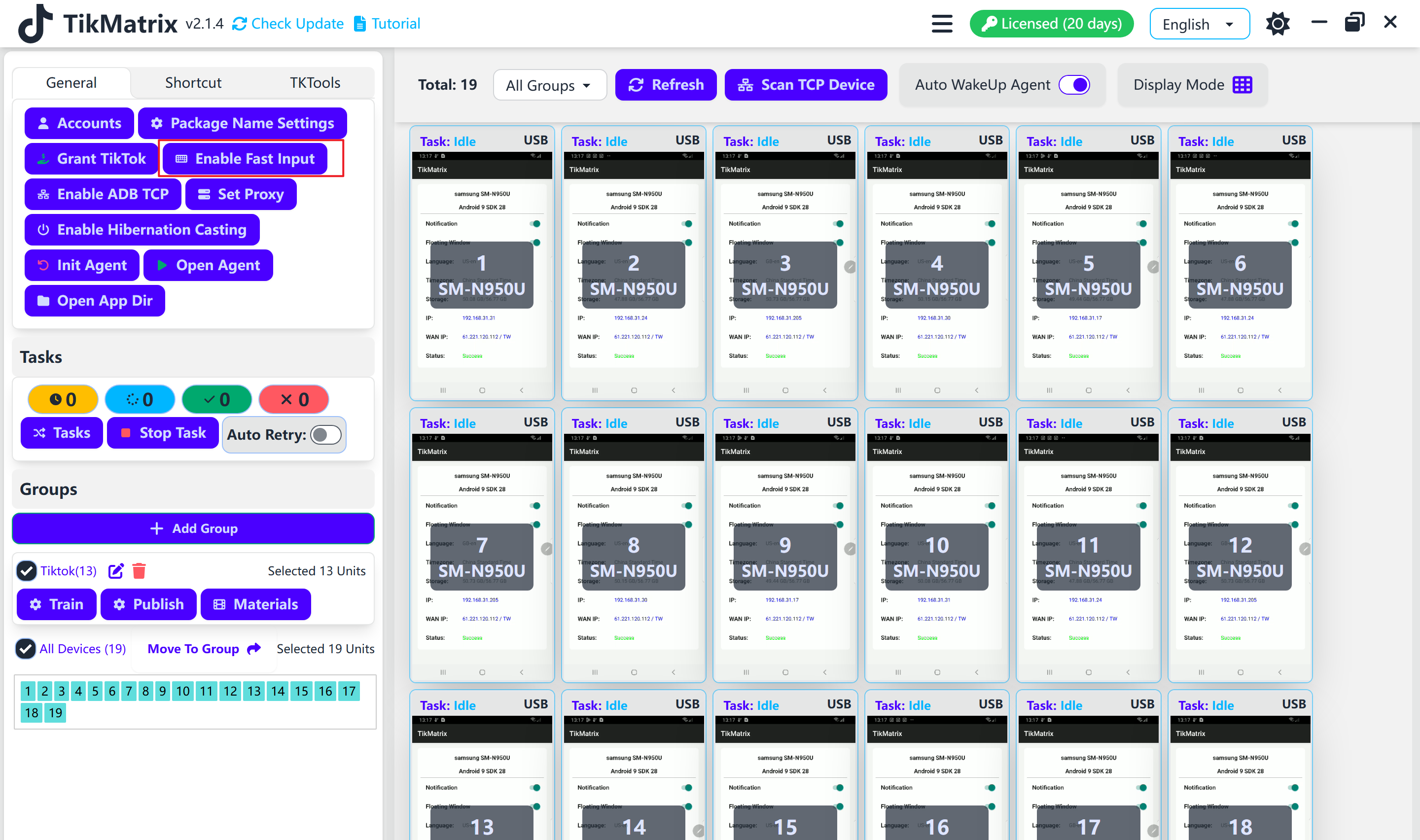Click Enable Hibernation Casting button
The image size is (1420, 840).
click(x=142, y=230)
